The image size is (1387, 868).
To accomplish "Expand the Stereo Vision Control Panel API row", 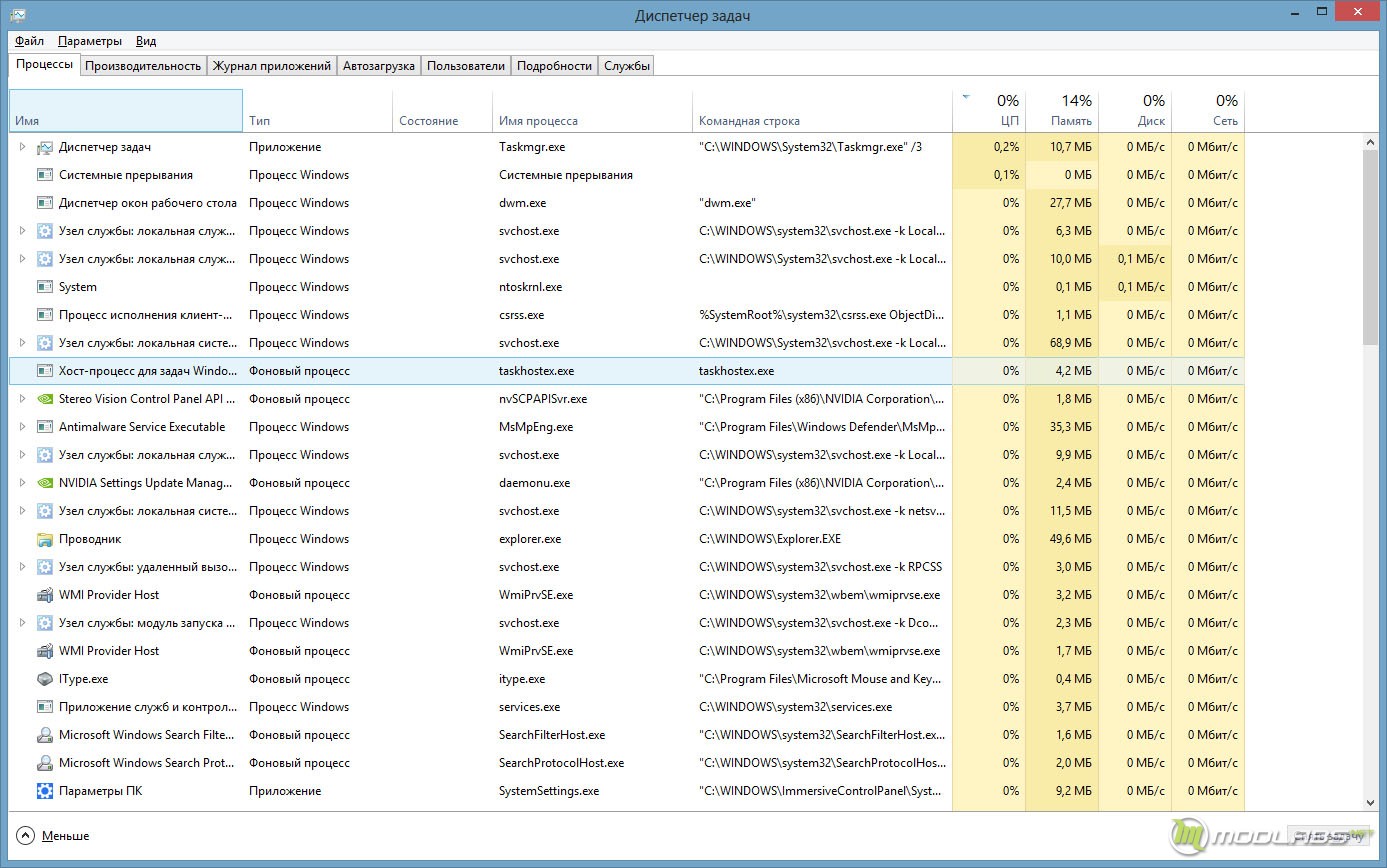I will click(23, 399).
